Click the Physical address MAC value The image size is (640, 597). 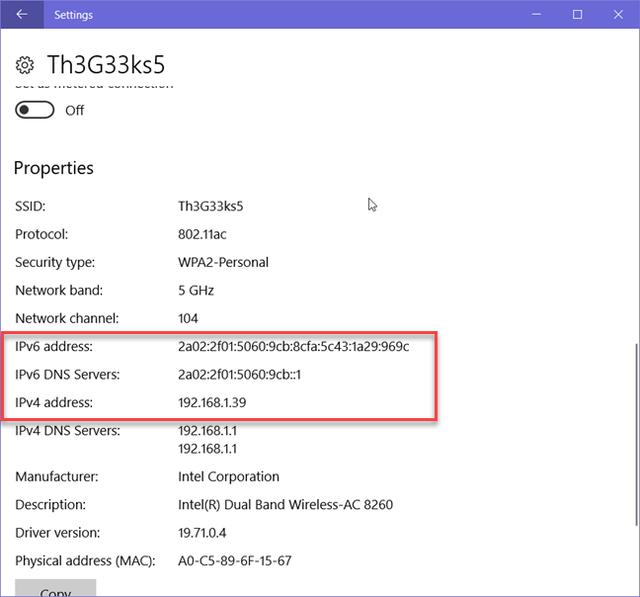[x=235, y=561]
